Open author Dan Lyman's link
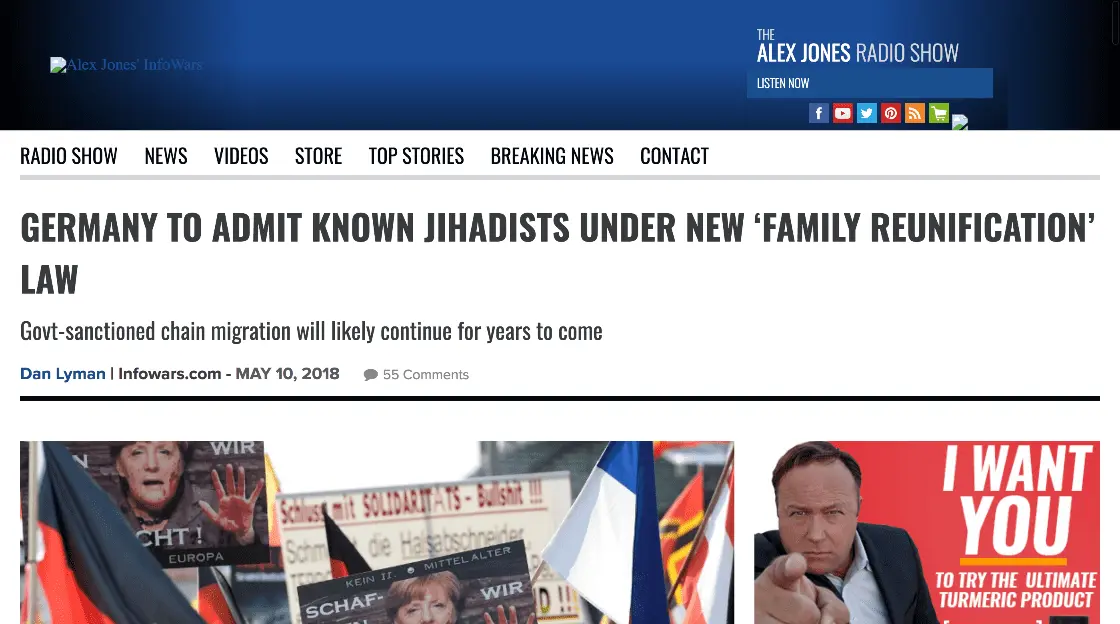Viewport: 1120px width, 624px height. coord(63,374)
